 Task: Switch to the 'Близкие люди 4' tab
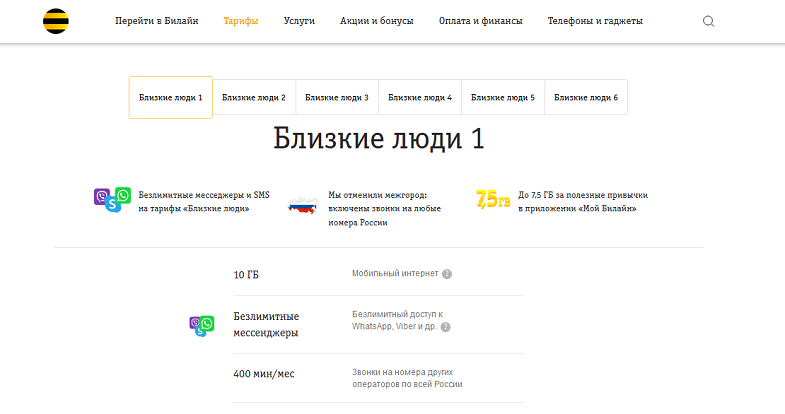[x=420, y=98]
